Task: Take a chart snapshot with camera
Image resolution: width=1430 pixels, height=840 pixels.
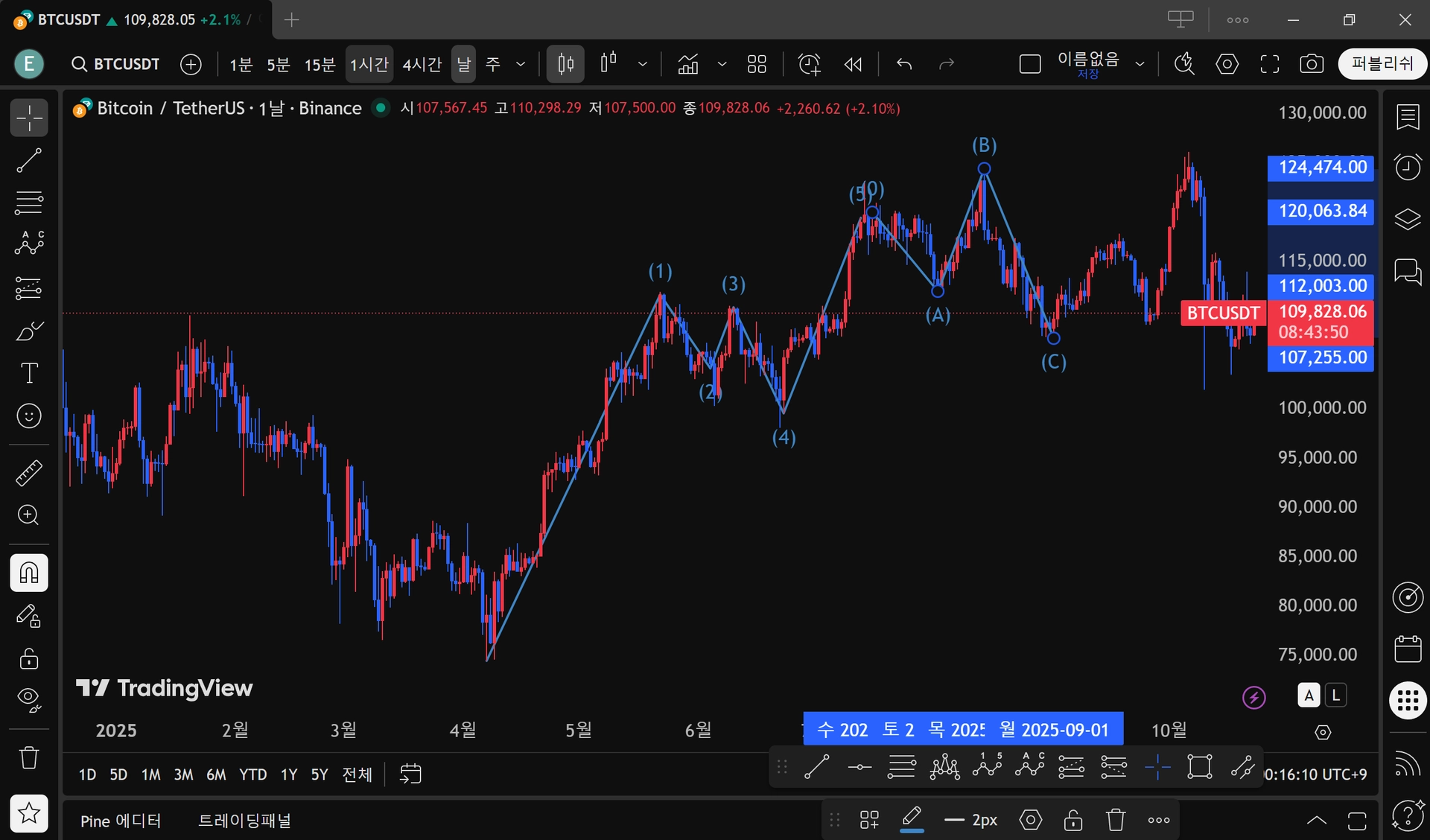Action: click(x=1311, y=65)
